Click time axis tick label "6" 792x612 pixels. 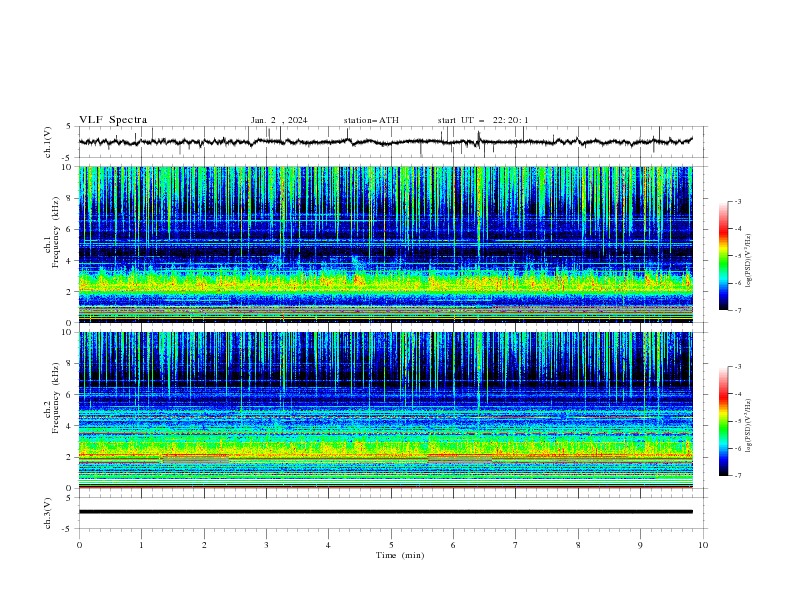[x=454, y=545]
